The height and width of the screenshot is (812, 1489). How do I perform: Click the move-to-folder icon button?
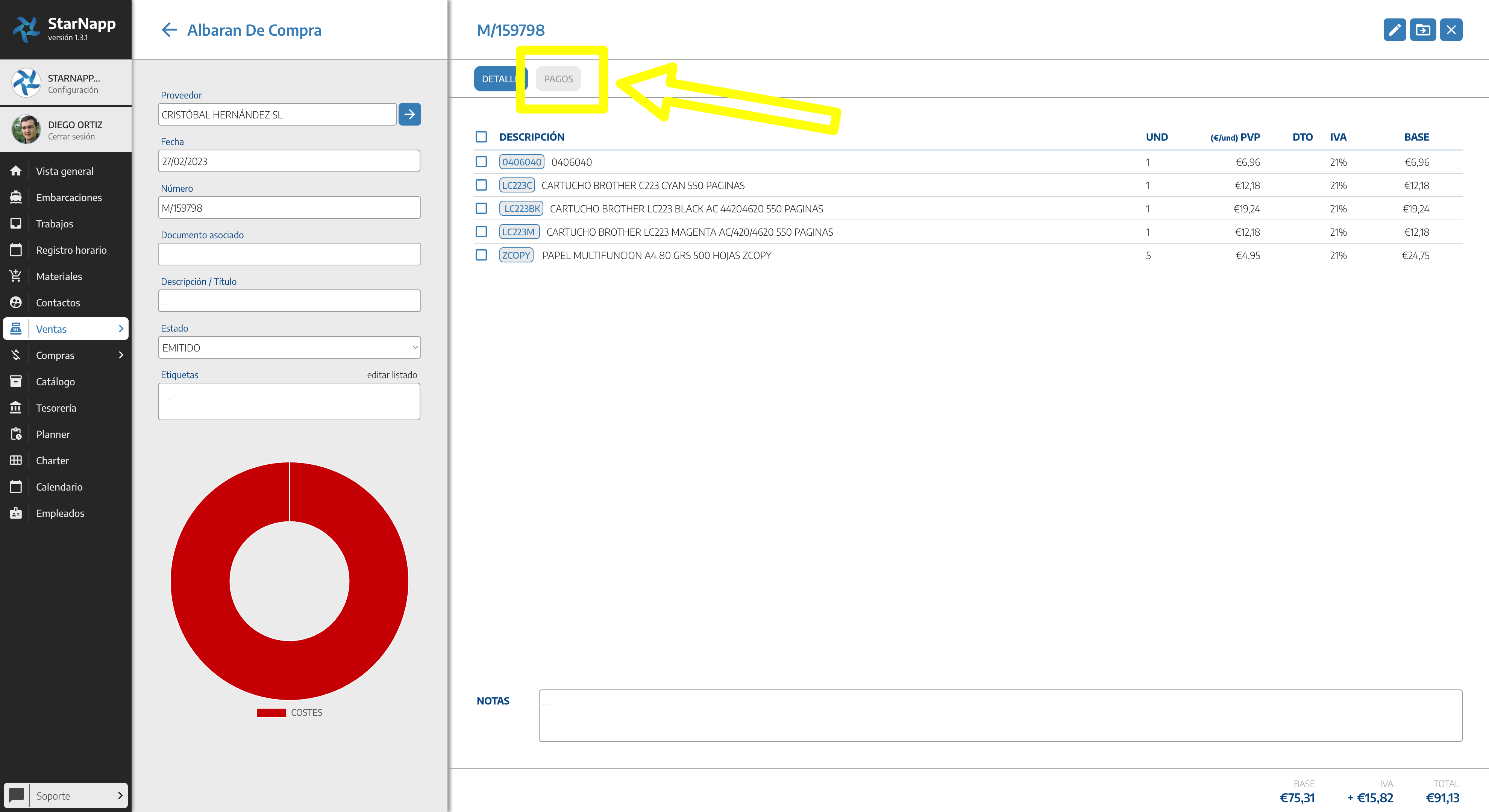point(1422,30)
